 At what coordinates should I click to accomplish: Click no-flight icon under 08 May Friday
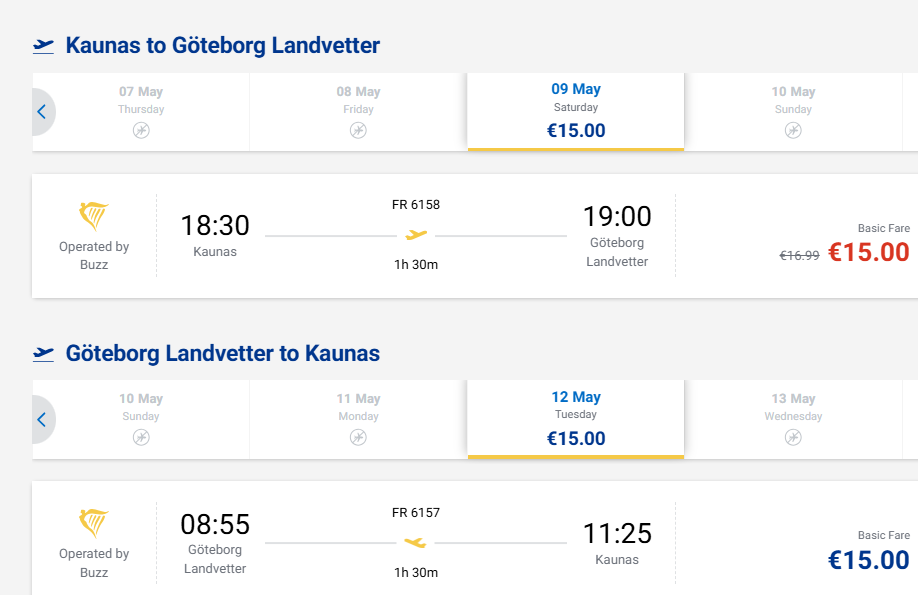point(358,130)
